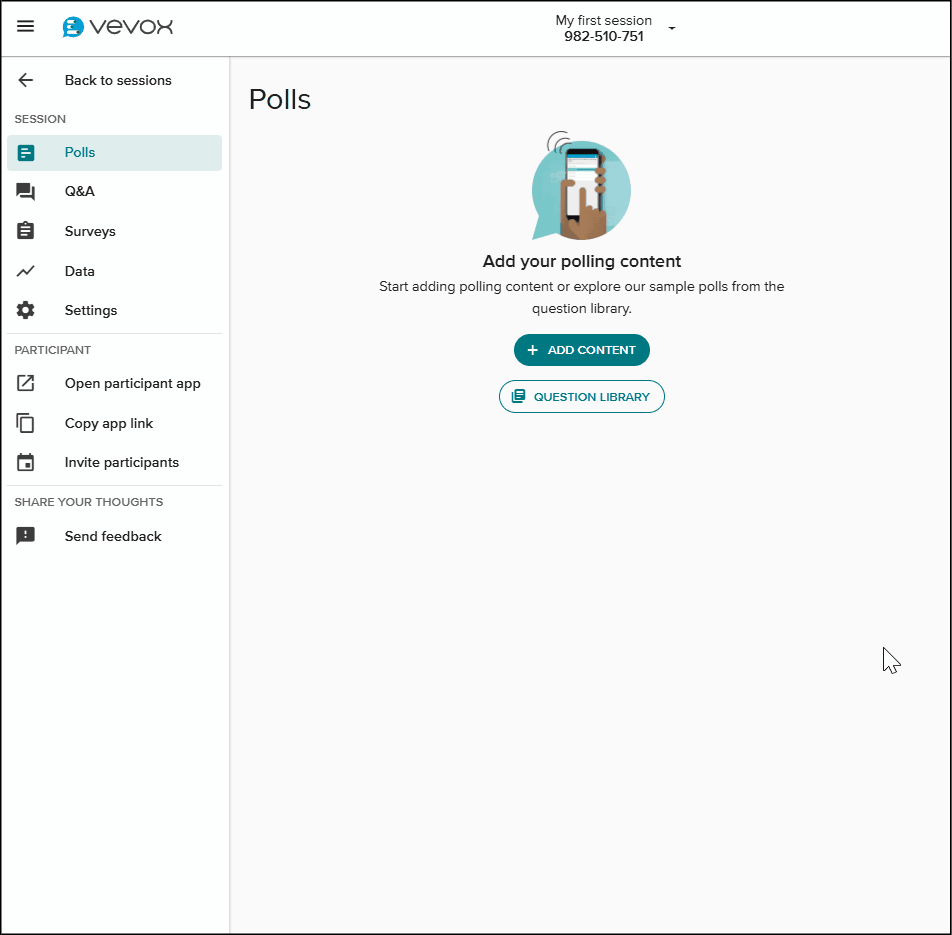Select the Q&A menu item
The image size is (952, 935).
tap(80, 192)
